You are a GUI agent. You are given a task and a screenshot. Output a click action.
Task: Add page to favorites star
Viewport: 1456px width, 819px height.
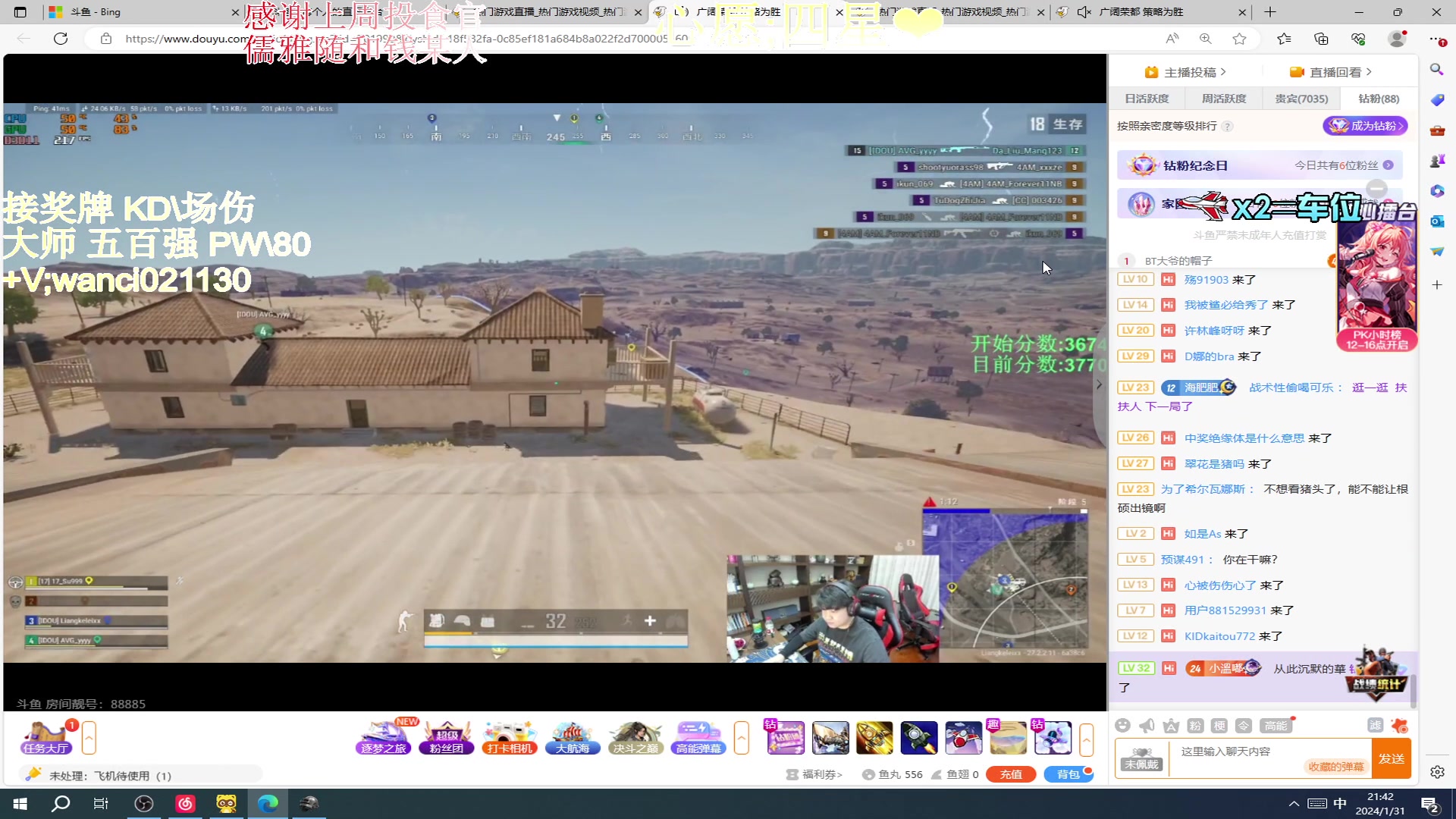click(x=1239, y=39)
